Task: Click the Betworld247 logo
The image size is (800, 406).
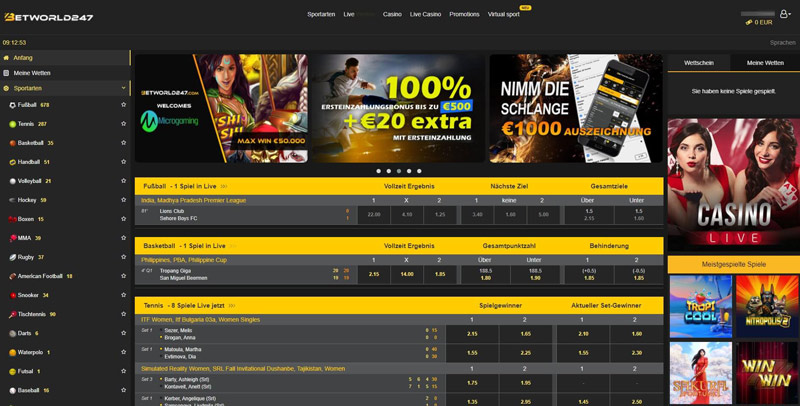Action: pyautogui.click(x=48, y=17)
